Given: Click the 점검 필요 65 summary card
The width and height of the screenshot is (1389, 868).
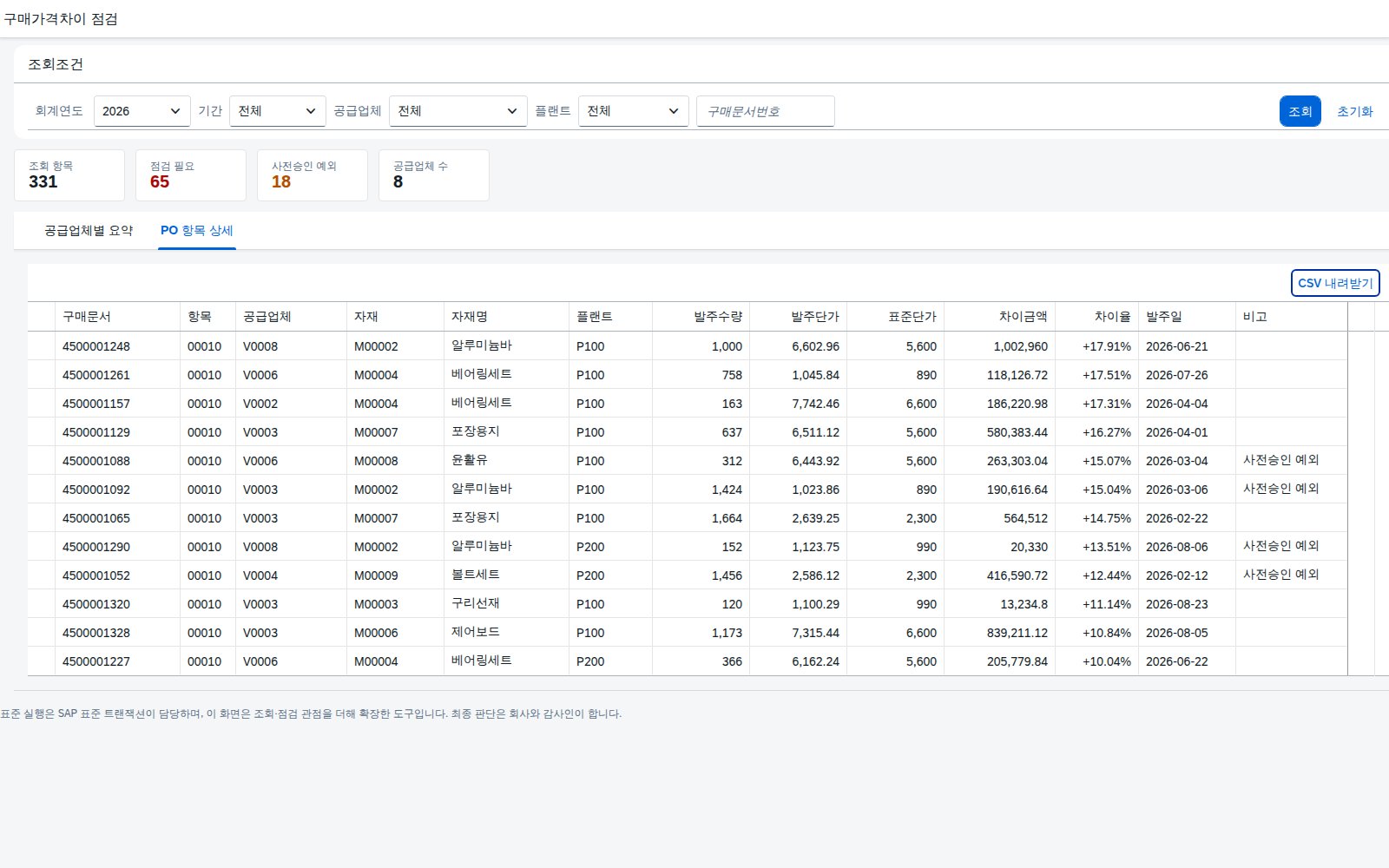Looking at the screenshot, I should click(191, 175).
